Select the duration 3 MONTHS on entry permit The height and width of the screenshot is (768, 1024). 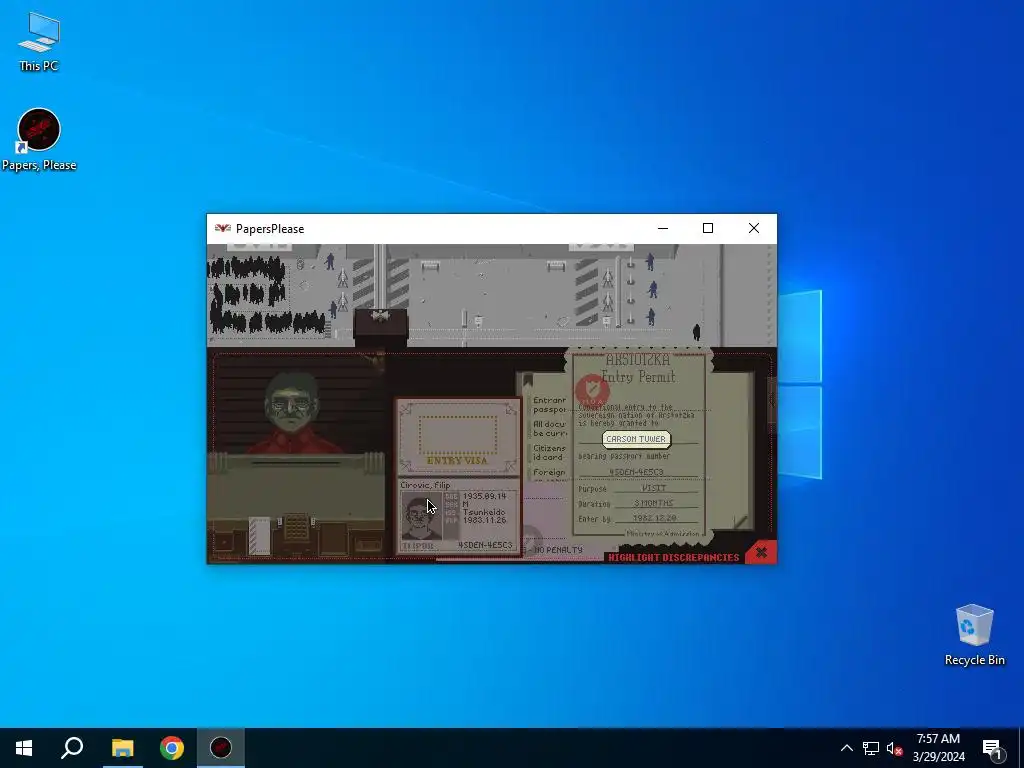tap(654, 504)
